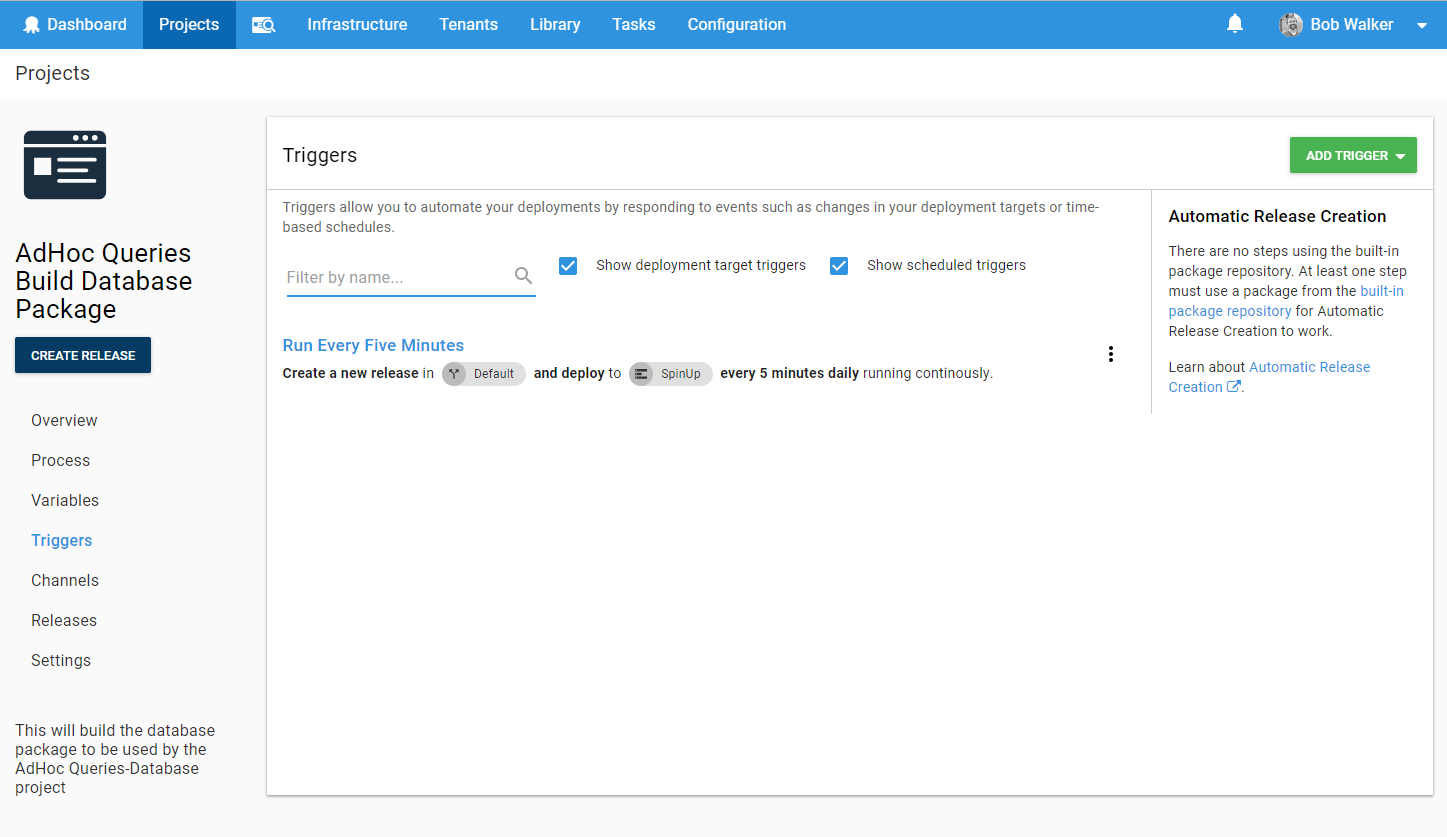Viewport: 1447px width, 837px height.
Task: Click the SpinUp environment chip
Action: [x=670, y=374]
